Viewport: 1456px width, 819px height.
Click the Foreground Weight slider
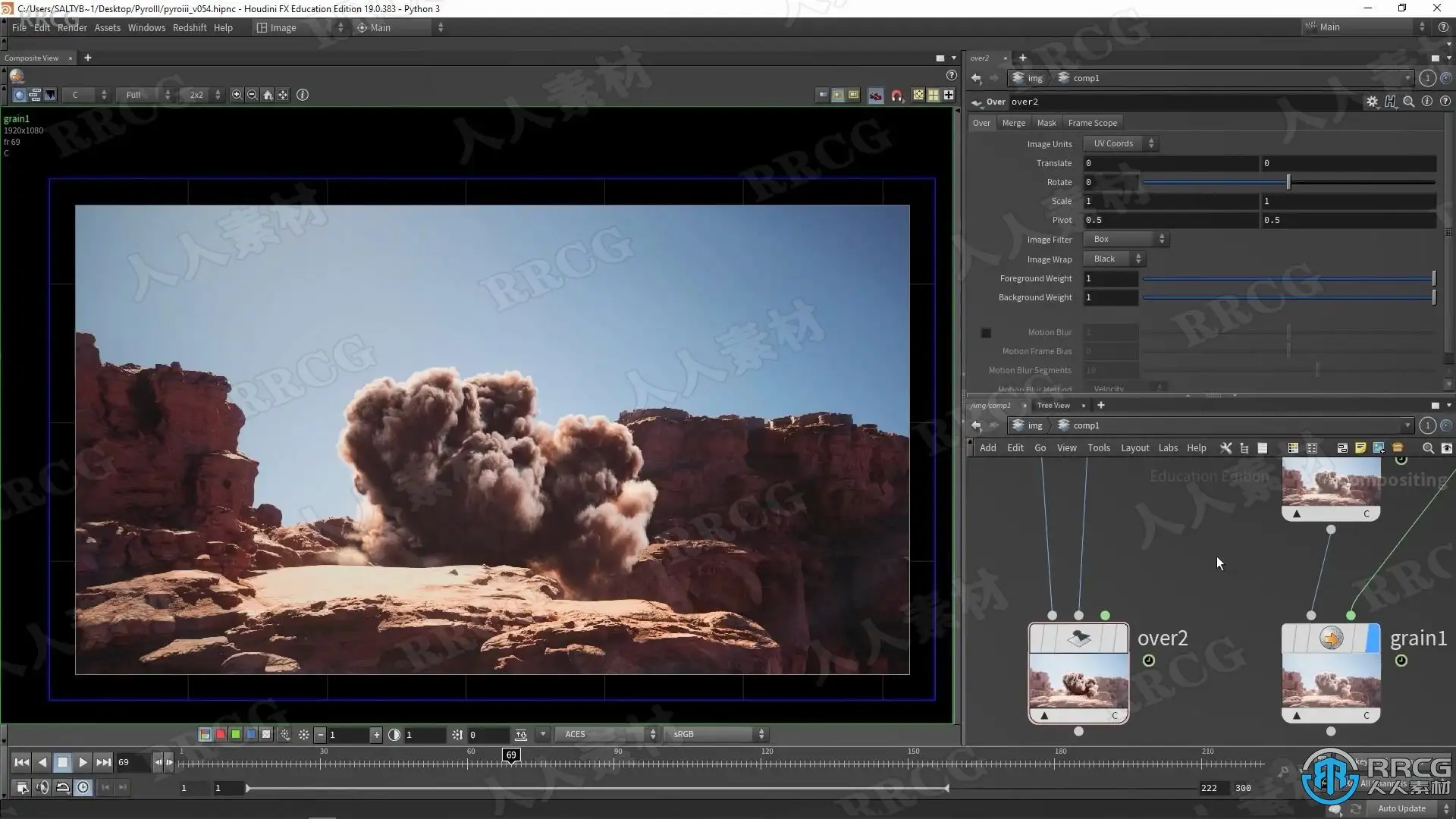(x=1288, y=279)
